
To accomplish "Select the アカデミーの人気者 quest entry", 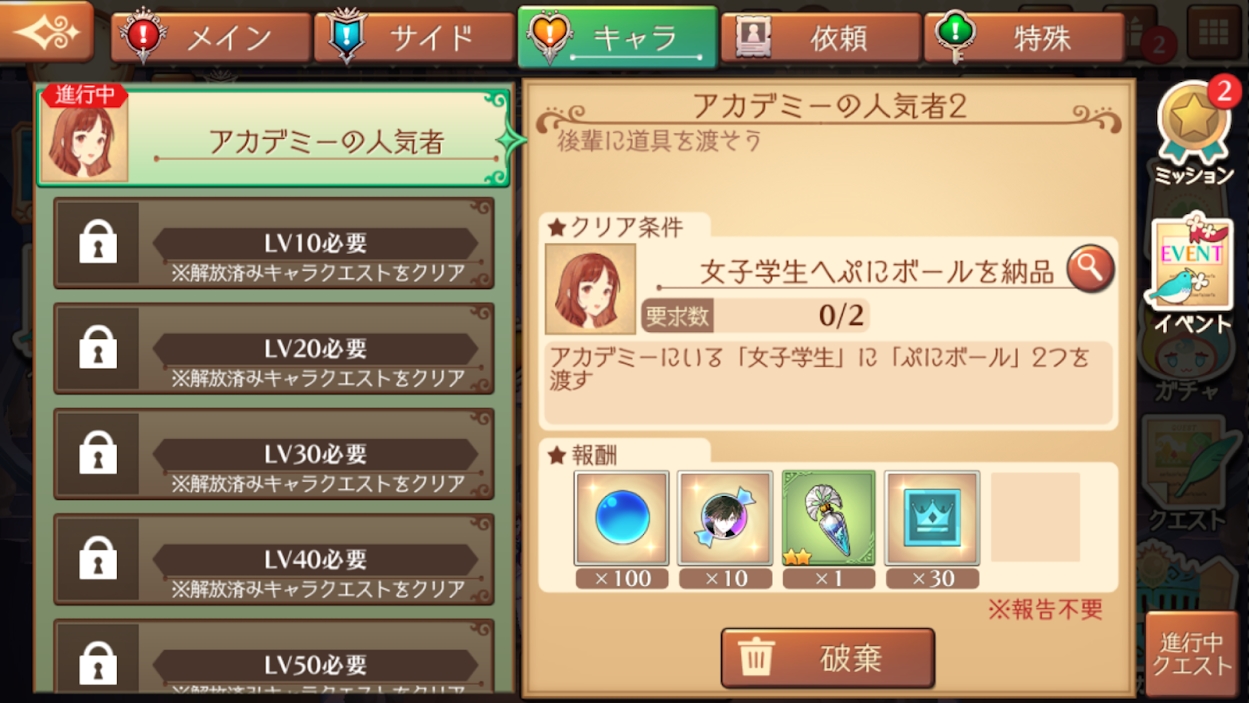I will (275, 136).
